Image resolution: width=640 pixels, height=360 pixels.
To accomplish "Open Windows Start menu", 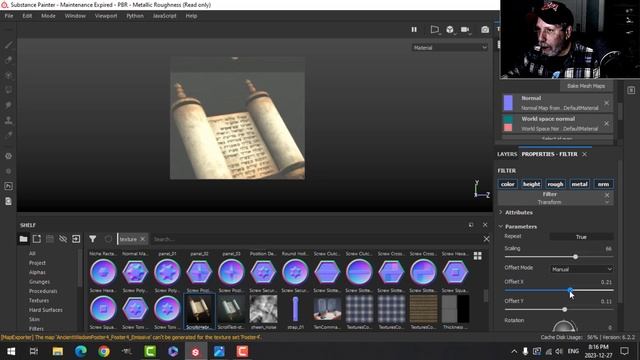I will pos(11,351).
